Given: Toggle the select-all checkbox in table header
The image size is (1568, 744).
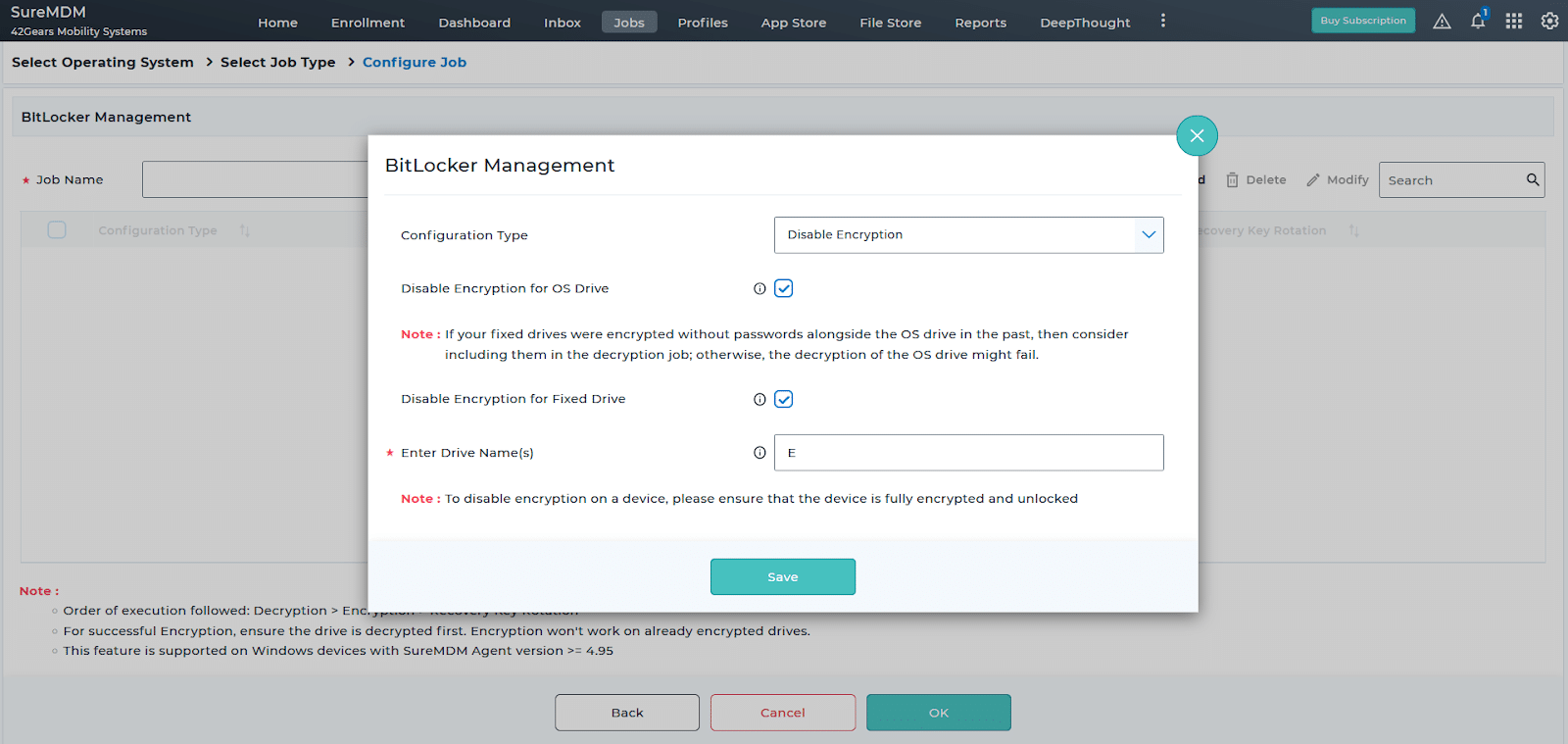Looking at the screenshot, I should pos(57,229).
